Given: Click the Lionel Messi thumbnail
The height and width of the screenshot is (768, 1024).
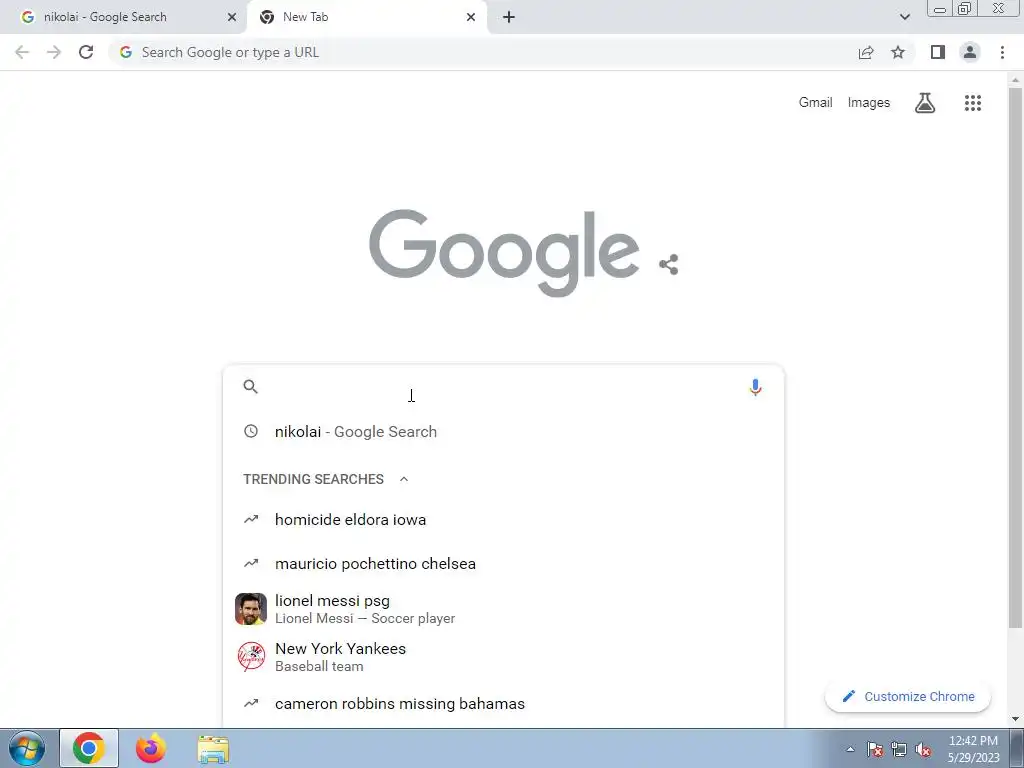Looking at the screenshot, I should (251, 609).
